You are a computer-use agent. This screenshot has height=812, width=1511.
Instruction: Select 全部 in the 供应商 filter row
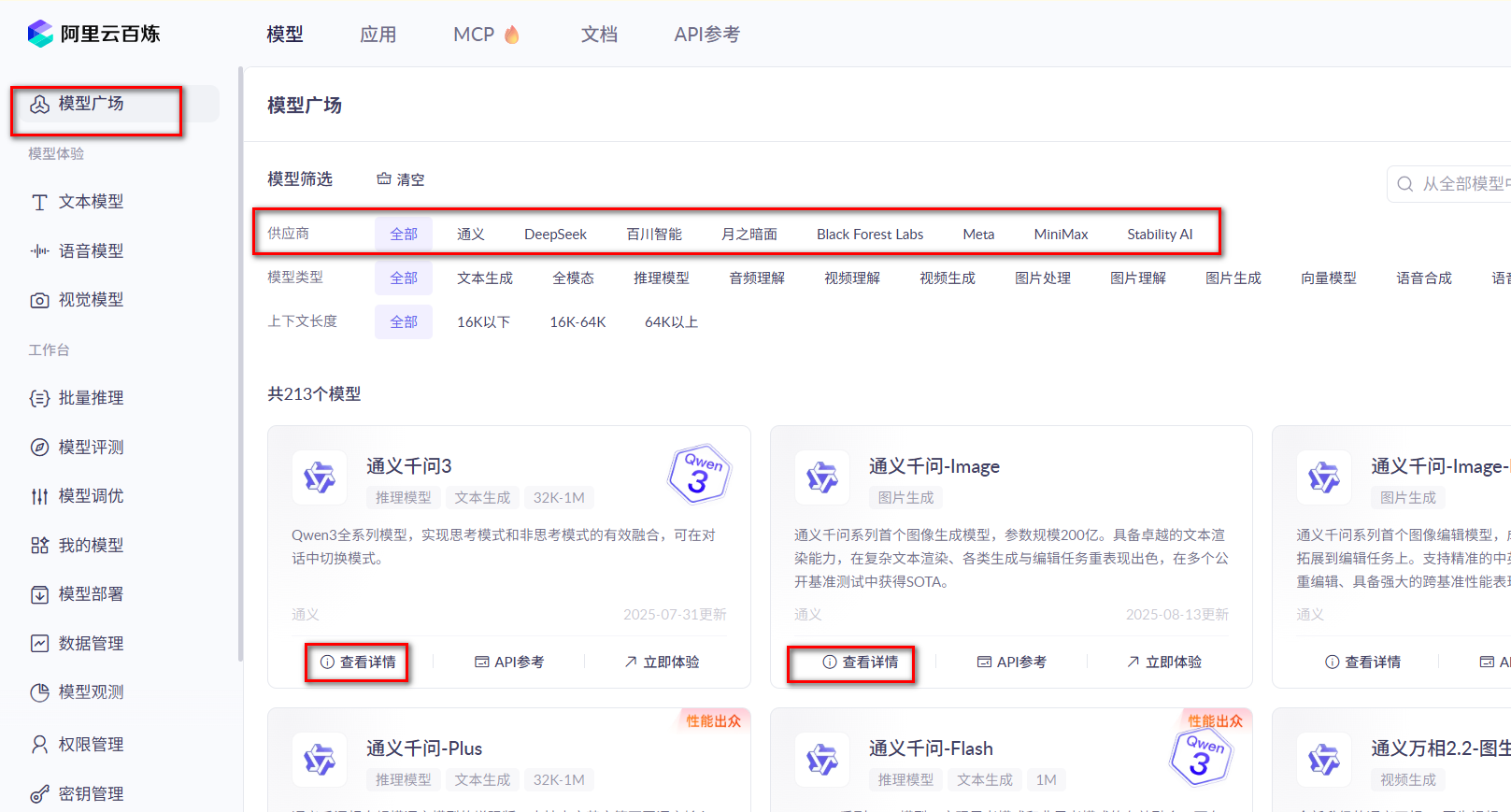point(404,234)
